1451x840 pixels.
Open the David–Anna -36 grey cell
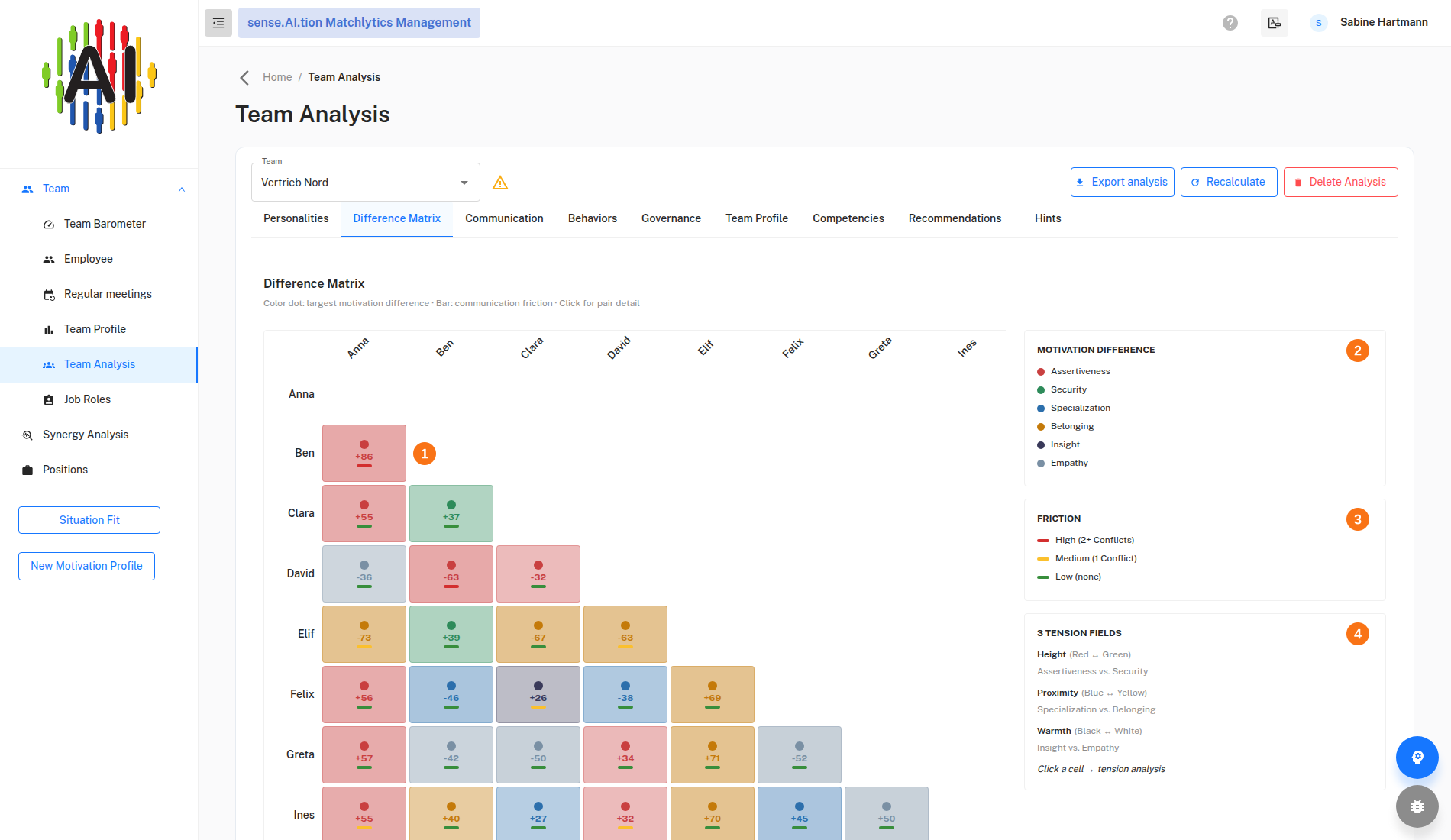click(364, 574)
